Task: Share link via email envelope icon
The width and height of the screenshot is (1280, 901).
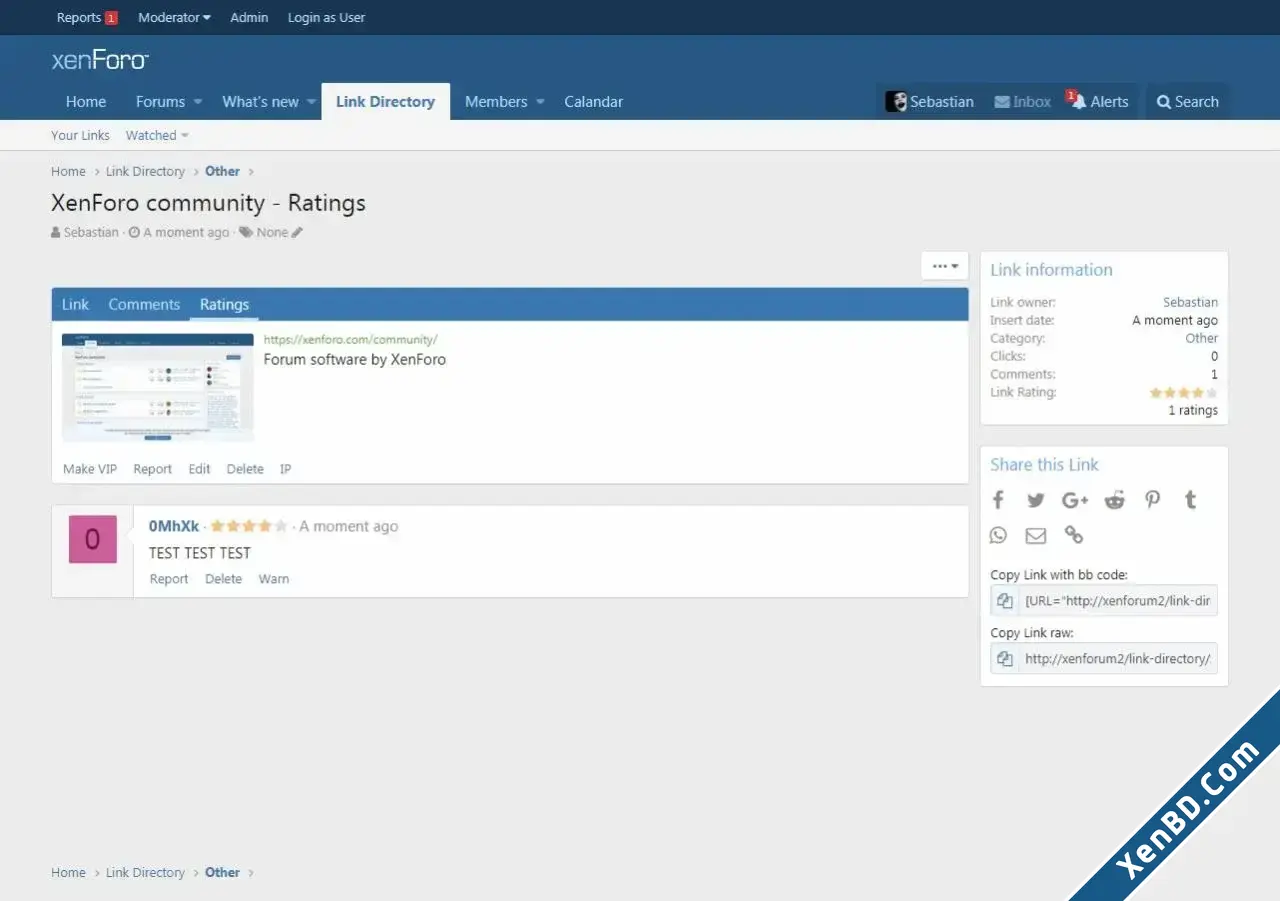Action: tap(1036, 536)
